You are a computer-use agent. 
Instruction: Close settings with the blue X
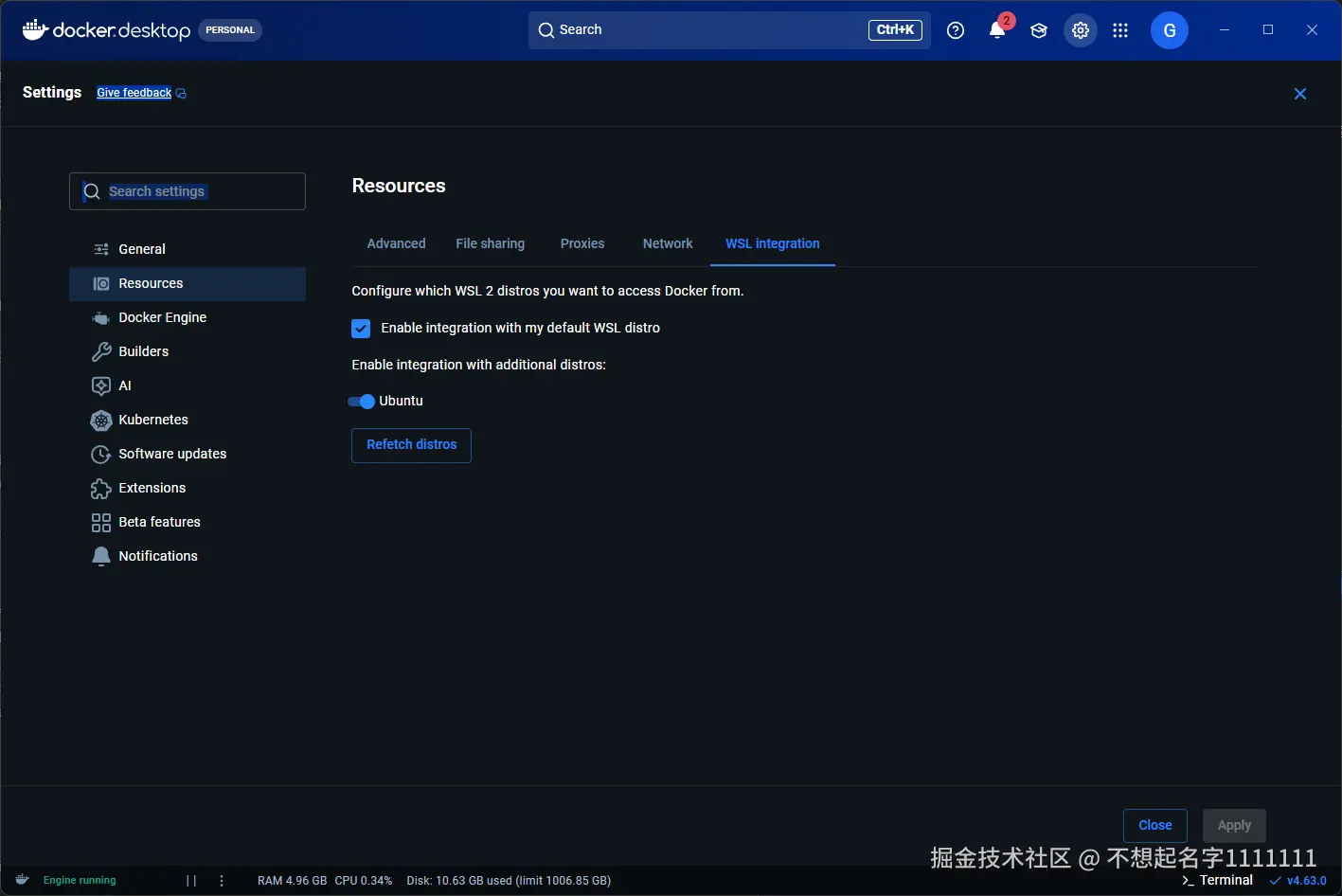[x=1300, y=94]
